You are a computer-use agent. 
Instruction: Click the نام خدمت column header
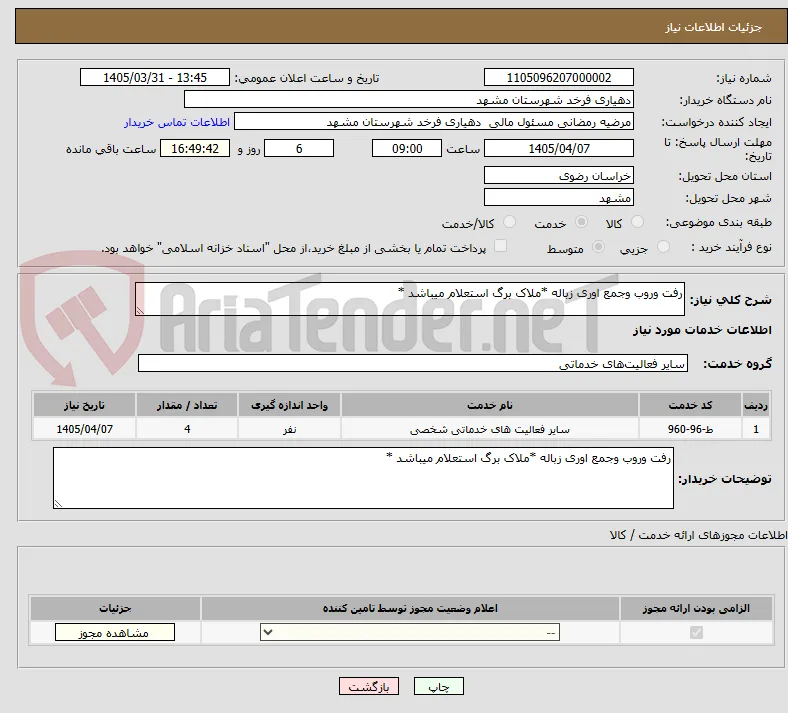[489, 405]
